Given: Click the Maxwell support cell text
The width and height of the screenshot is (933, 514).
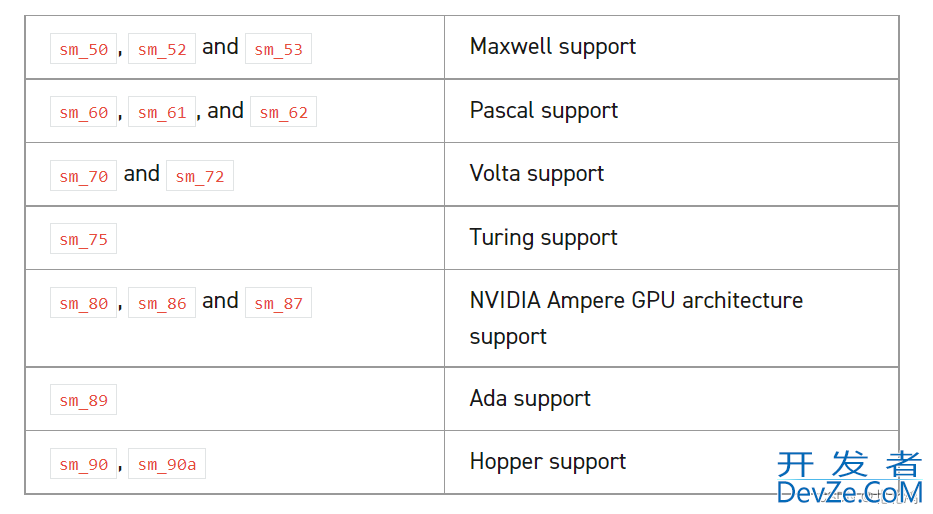Looking at the screenshot, I should pyautogui.click(x=553, y=47).
